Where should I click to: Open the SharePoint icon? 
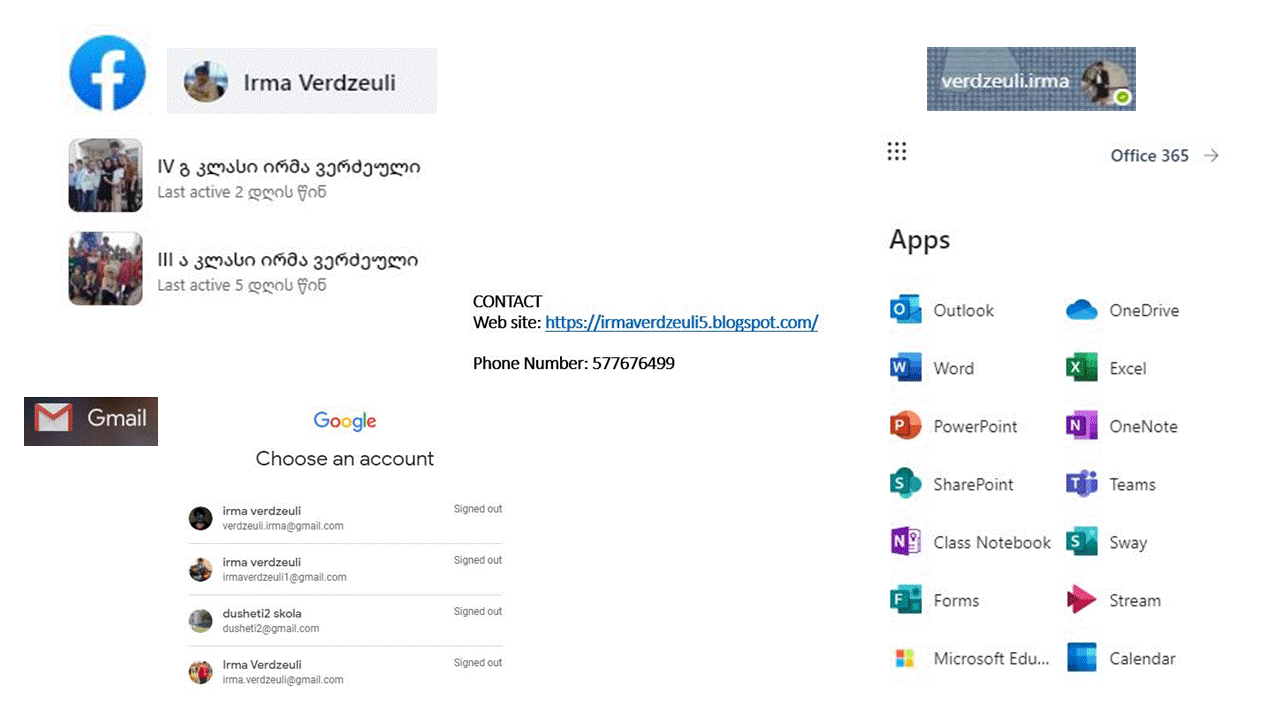(x=905, y=484)
